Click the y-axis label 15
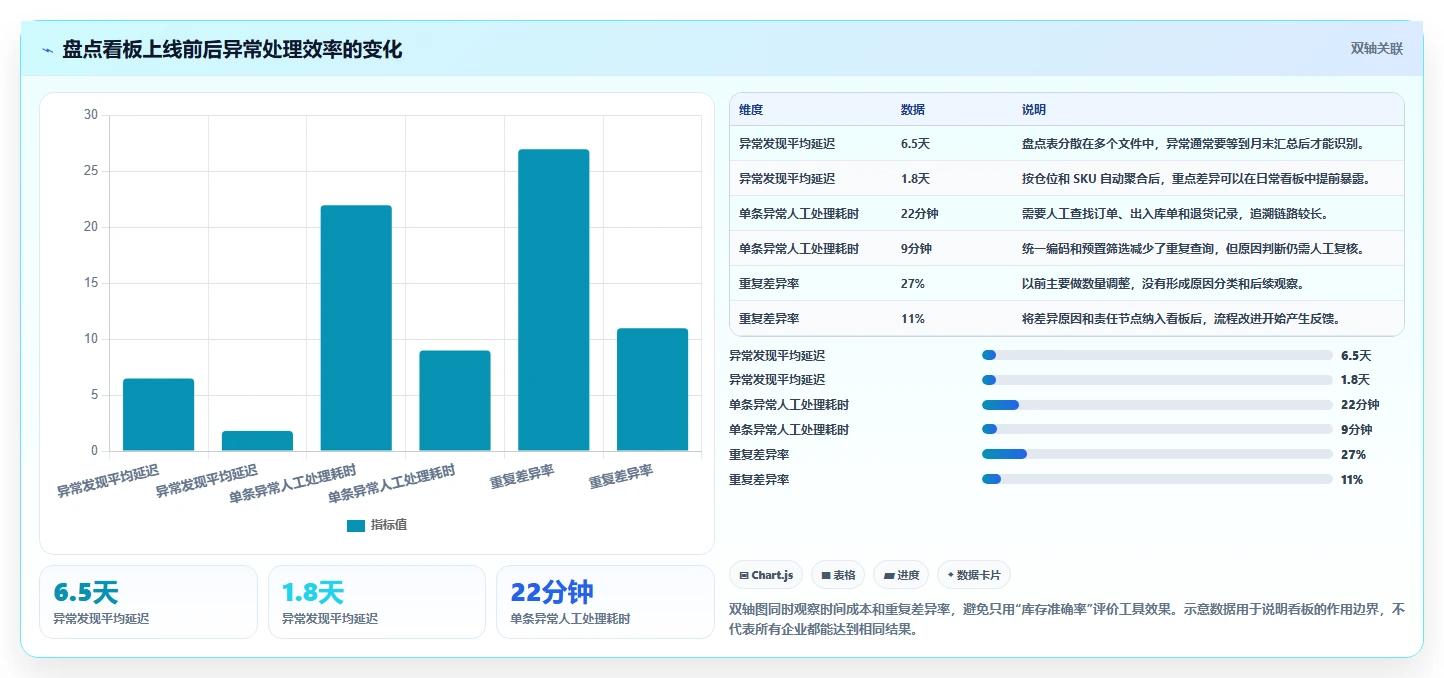This screenshot has width=1444, height=678. click(x=91, y=283)
